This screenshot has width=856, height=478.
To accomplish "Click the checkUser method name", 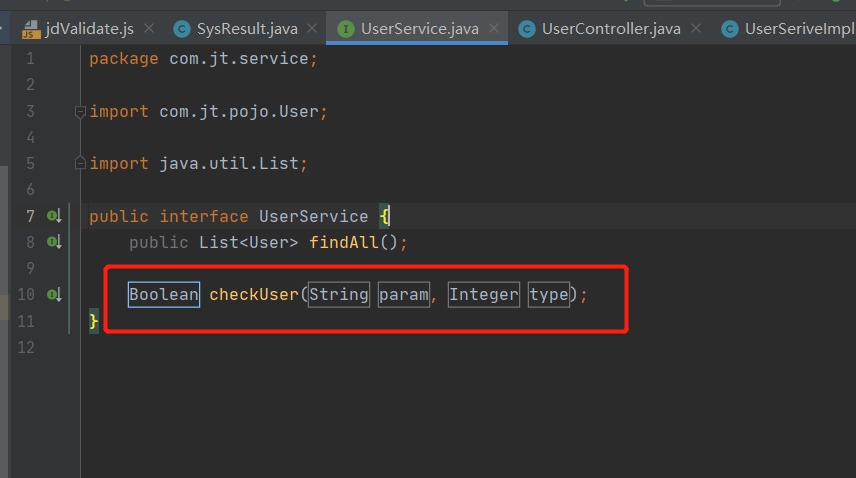I will 254,295.
